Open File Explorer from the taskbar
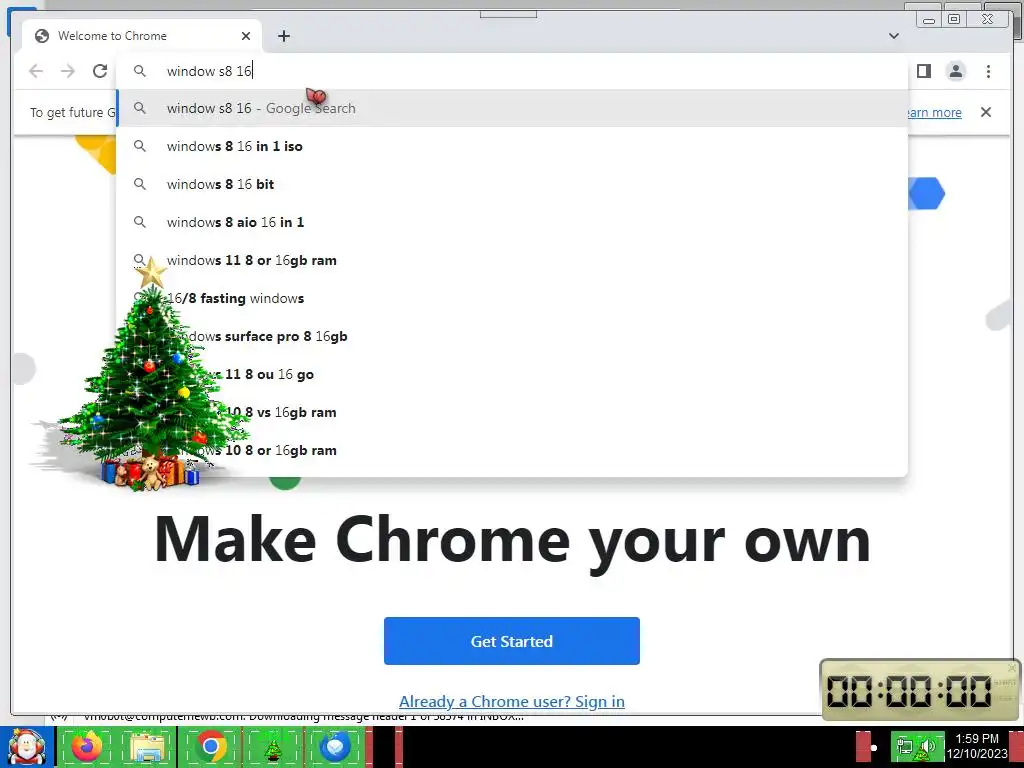The width and height of the screenshot is (1024, 768). pyautogui.click(x=147, y=747)
